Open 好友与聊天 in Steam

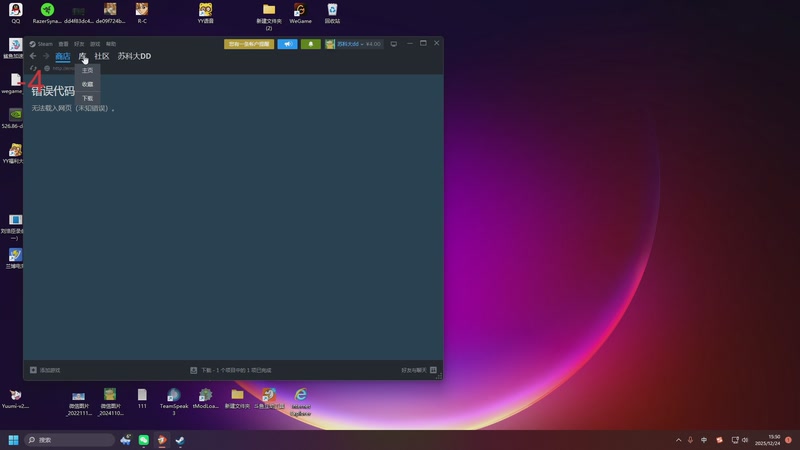[413, 370]
